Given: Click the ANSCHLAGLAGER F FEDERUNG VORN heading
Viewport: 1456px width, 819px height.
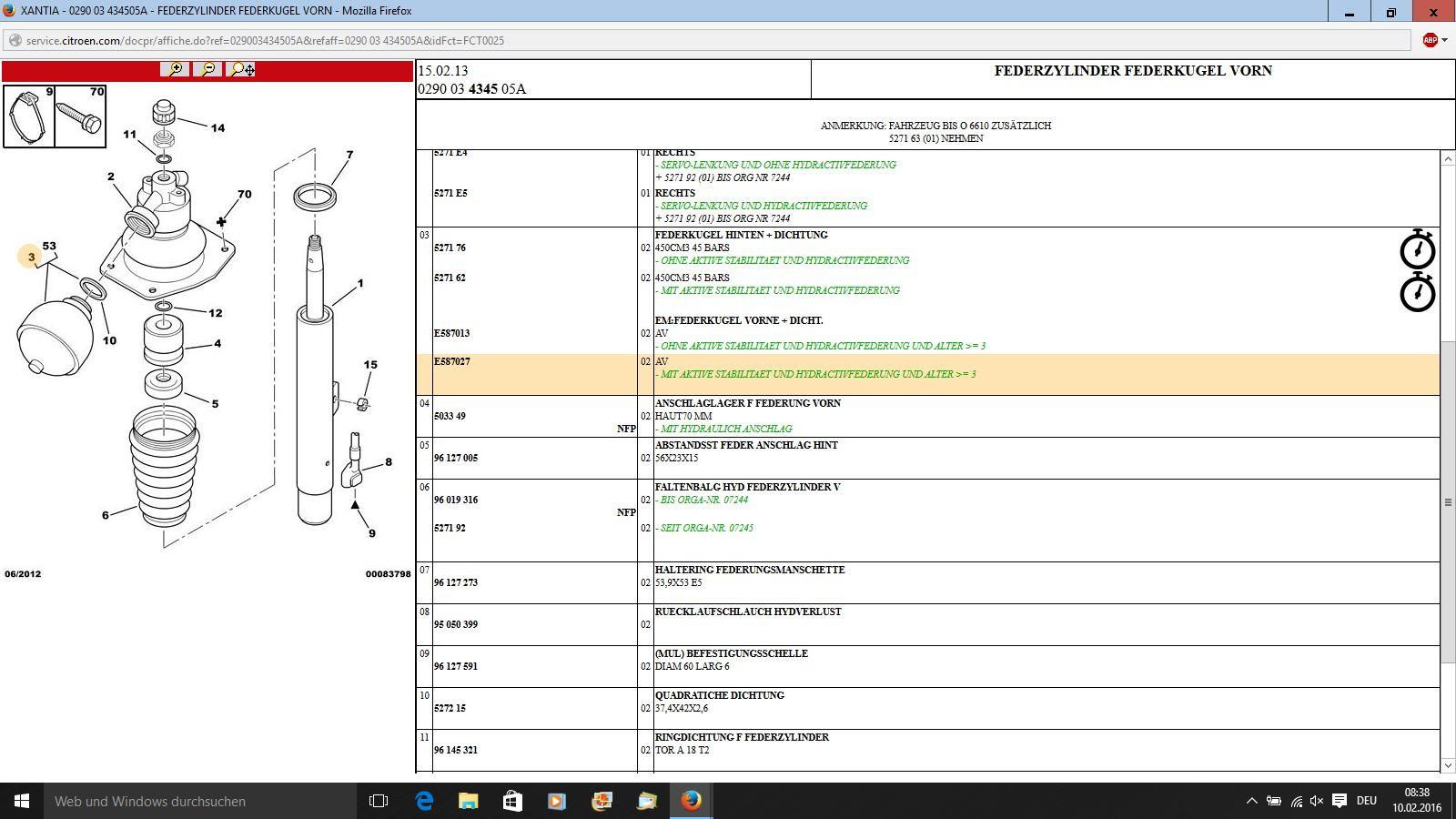Looking at the screenshot, I should (748, 403).
